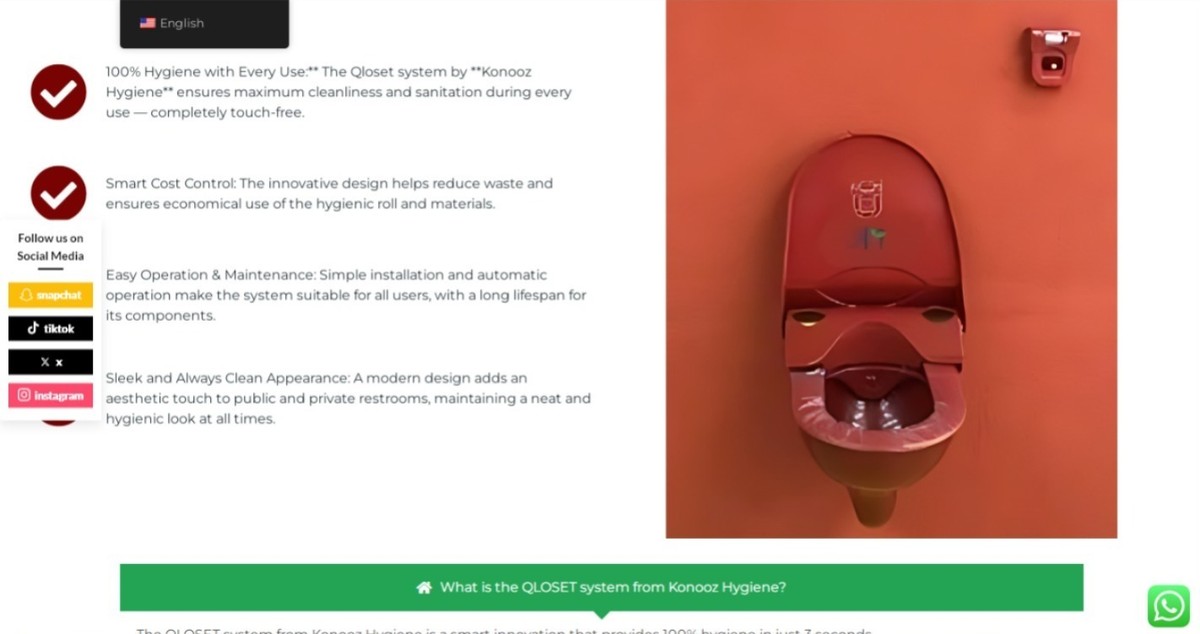Click checkmark icon beside Smart Cost Control

pos(58,193)
